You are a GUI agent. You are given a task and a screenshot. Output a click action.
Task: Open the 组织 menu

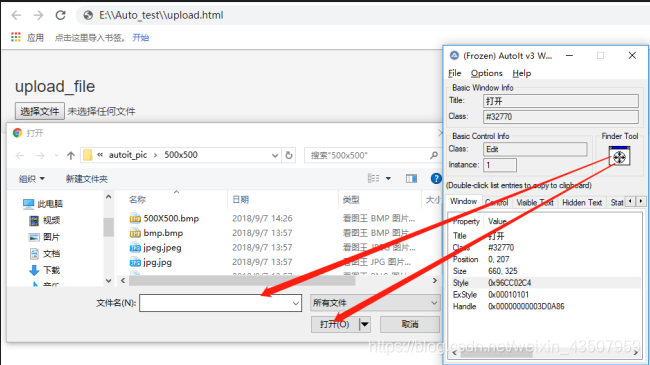pyautogui.click(x=32, y=179)
